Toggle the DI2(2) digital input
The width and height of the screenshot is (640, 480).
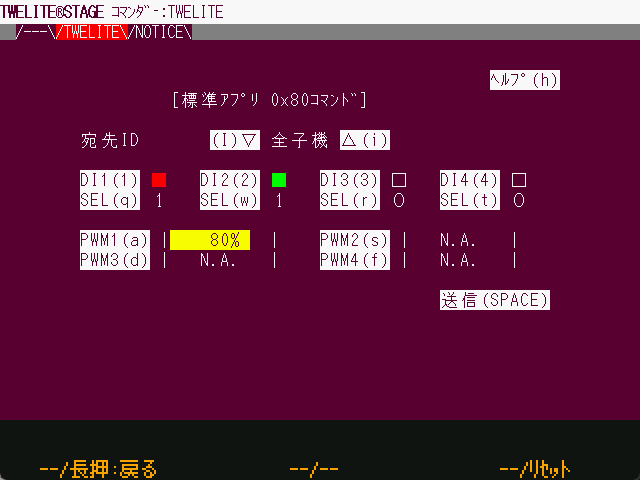pos(230,180)
